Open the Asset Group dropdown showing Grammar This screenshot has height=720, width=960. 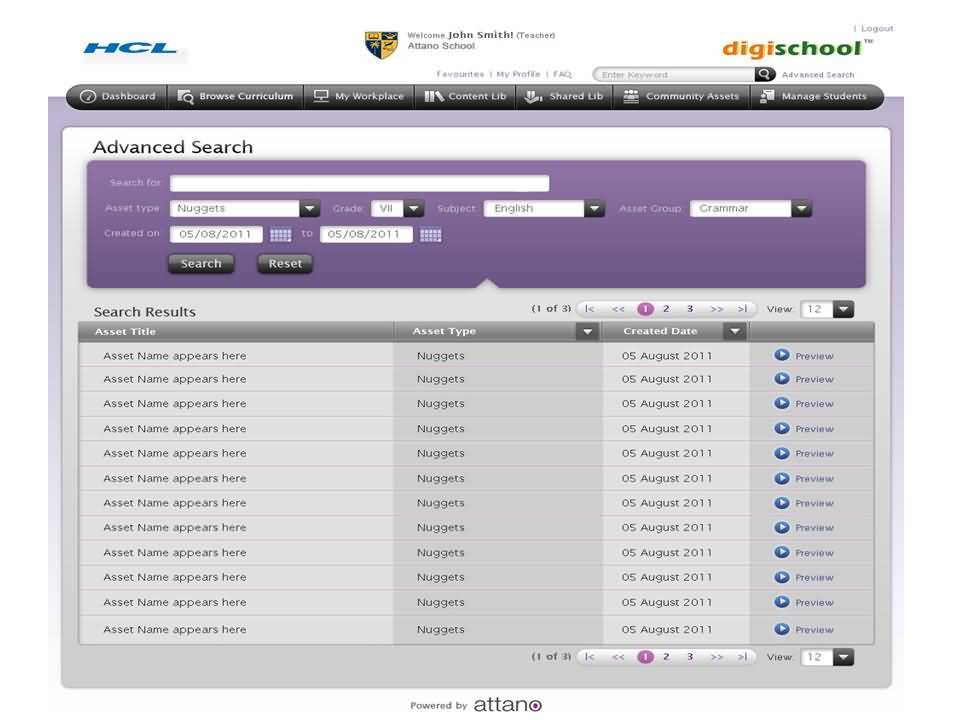(801, 209)
